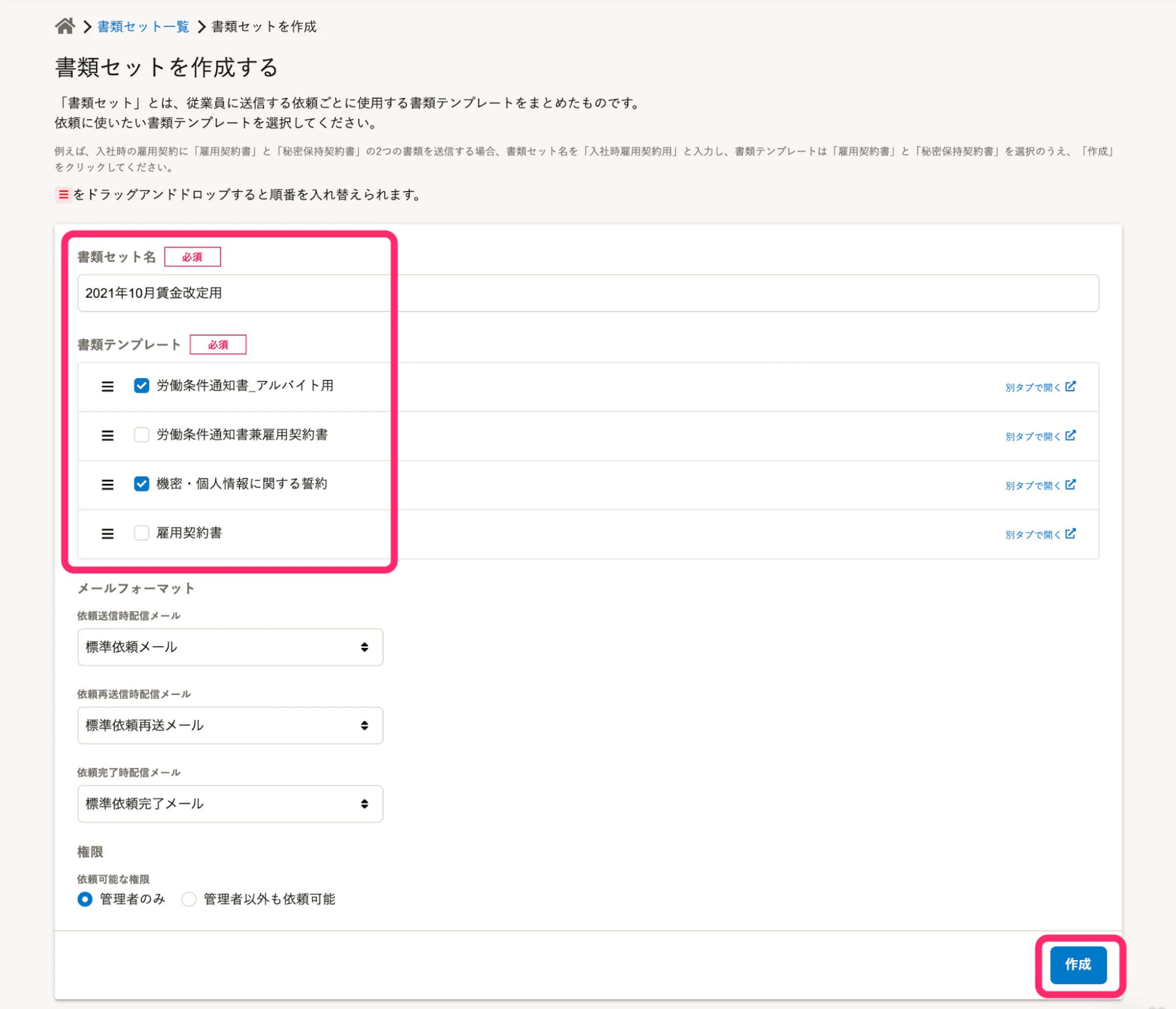Open 書類セット一覧 breadcrumb link

pyautogui.click(x=143, y=26)
